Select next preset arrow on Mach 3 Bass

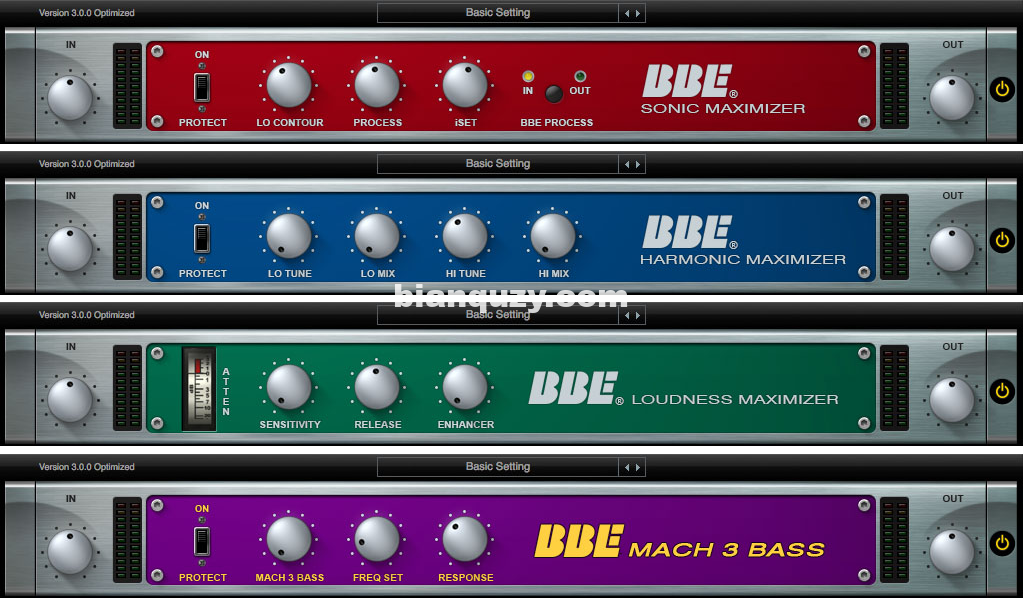pyautogui.click(x=637, y=467)
